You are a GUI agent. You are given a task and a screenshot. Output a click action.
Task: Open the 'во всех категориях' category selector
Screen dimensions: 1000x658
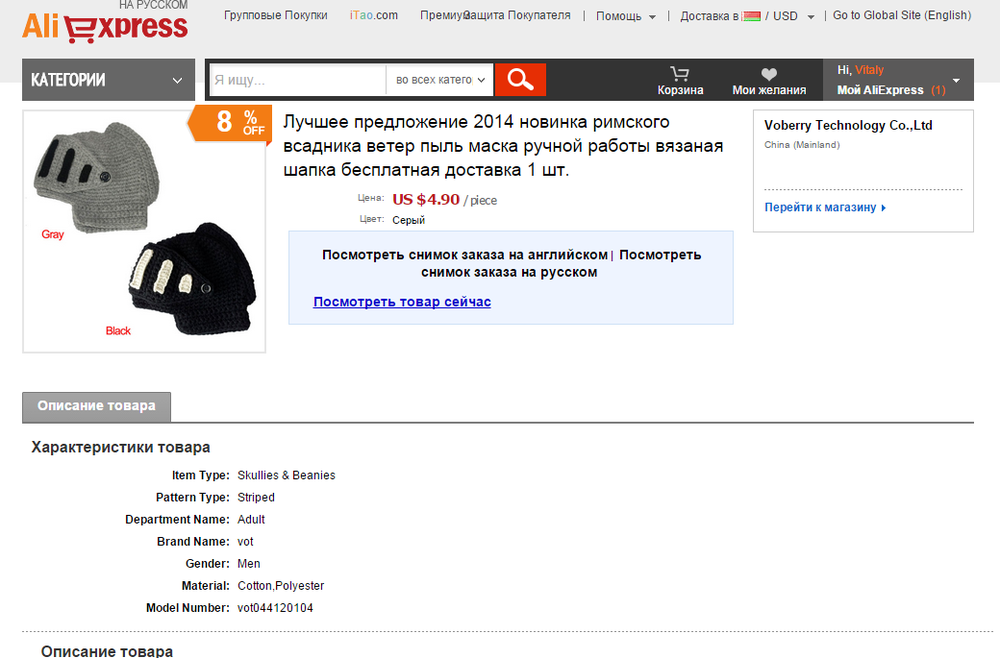440,80
